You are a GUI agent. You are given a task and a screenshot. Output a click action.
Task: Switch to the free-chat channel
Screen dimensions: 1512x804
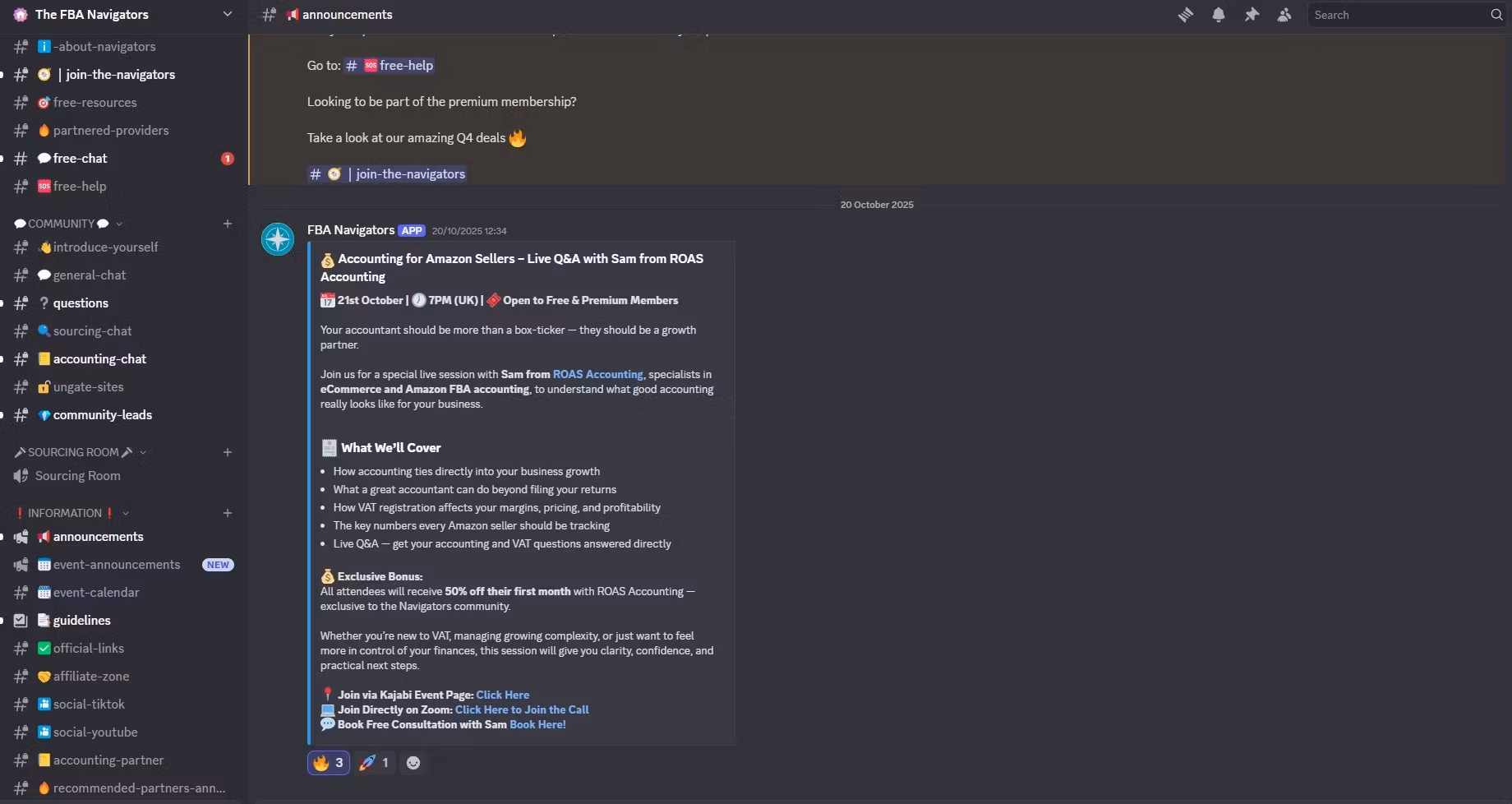(80, 159)
